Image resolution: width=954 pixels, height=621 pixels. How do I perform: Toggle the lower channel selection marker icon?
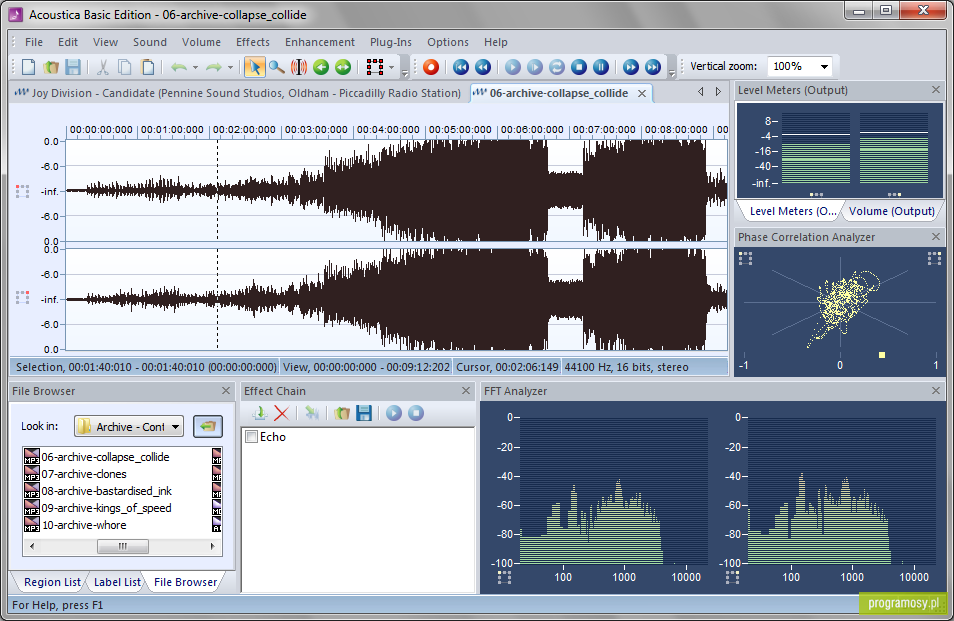tap(23, 297)
